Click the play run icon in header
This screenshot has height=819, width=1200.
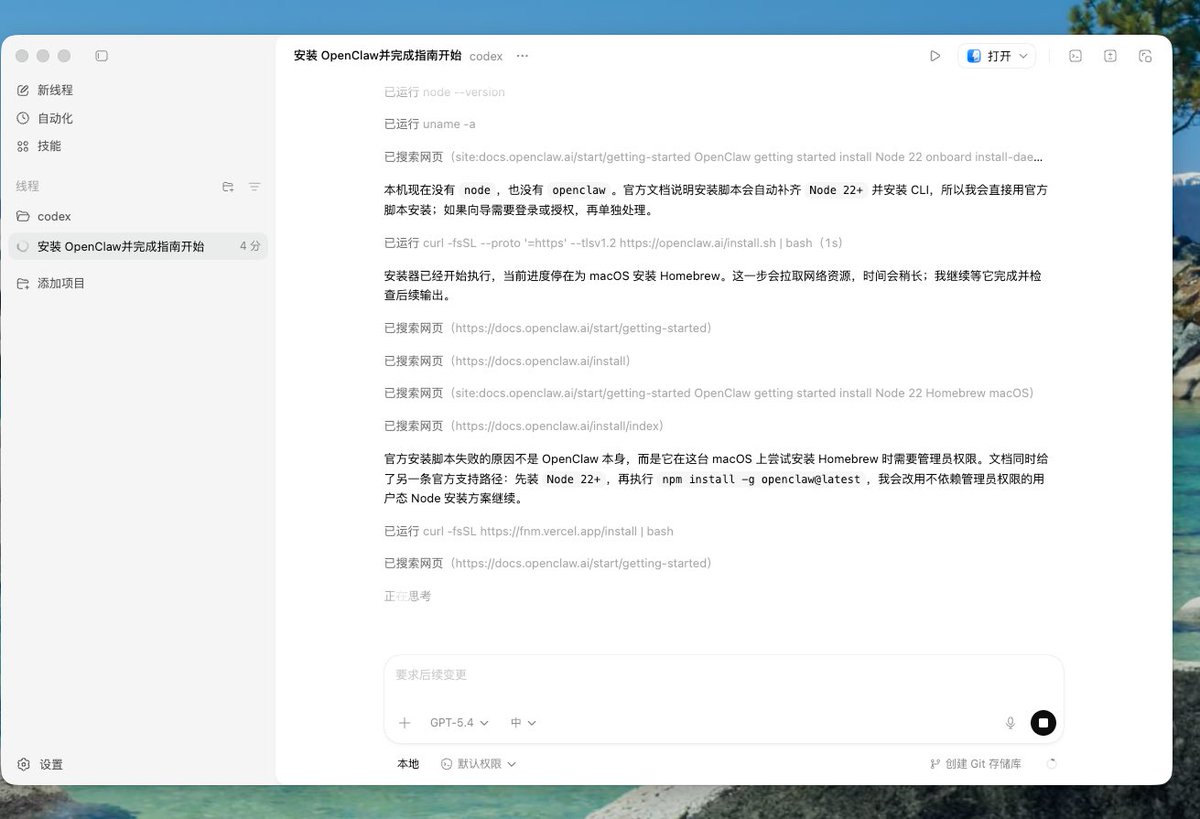pos(935,56)
